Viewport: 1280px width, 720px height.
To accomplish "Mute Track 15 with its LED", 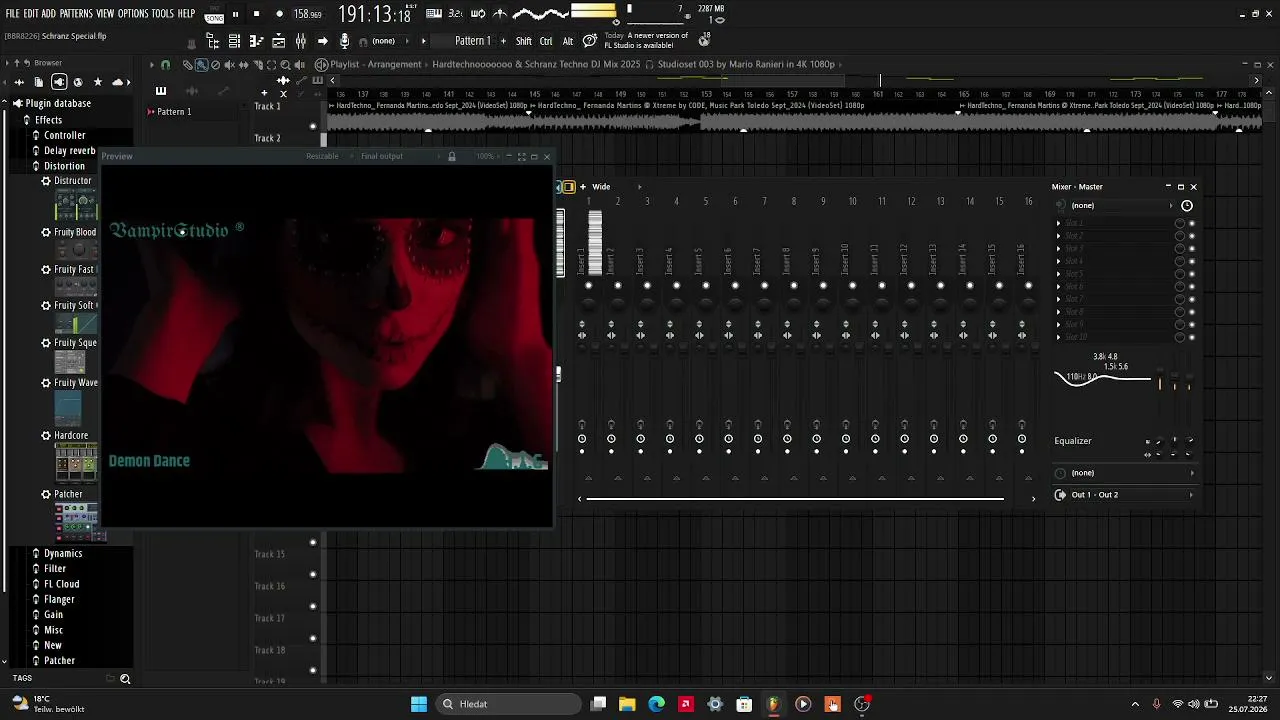I will coord(313,542).
